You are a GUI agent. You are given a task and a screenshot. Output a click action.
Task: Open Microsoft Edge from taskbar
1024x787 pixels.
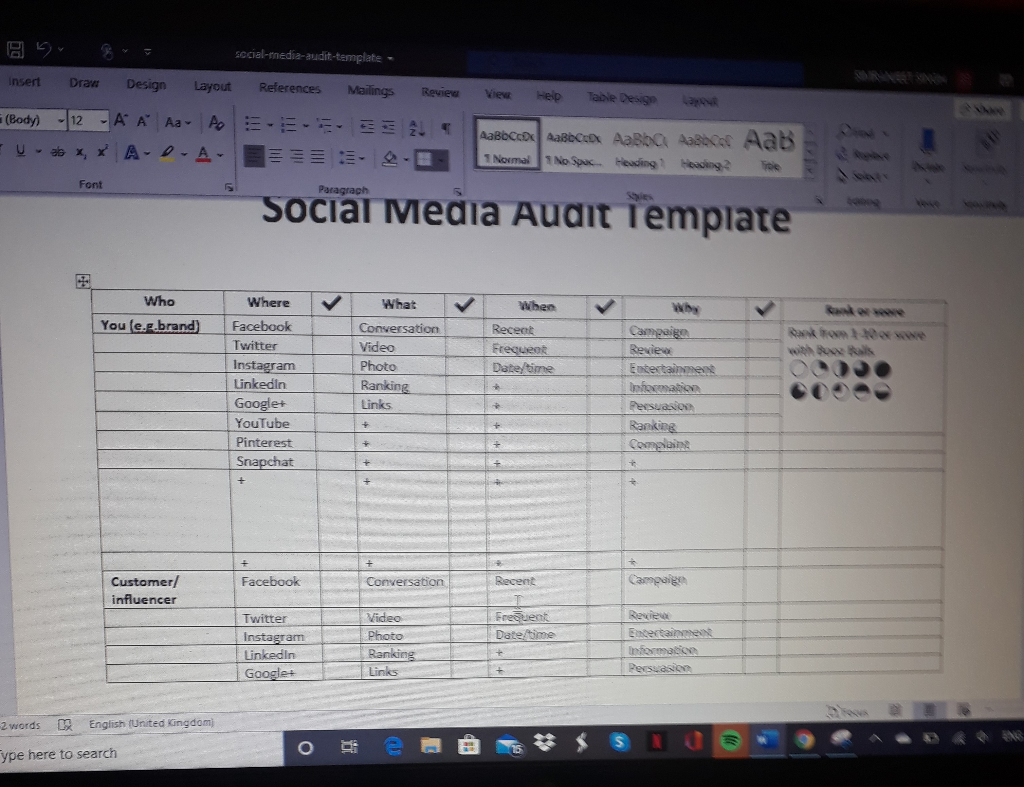(392, 745)
